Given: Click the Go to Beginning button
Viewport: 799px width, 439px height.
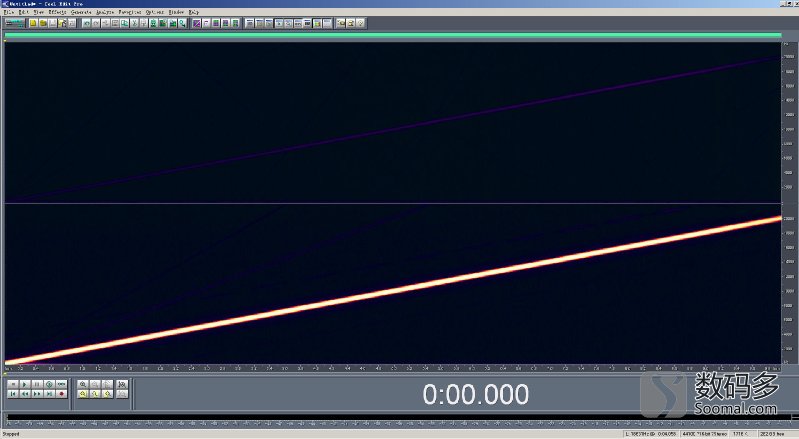Looking at the screenshot, I should (12, 394).
